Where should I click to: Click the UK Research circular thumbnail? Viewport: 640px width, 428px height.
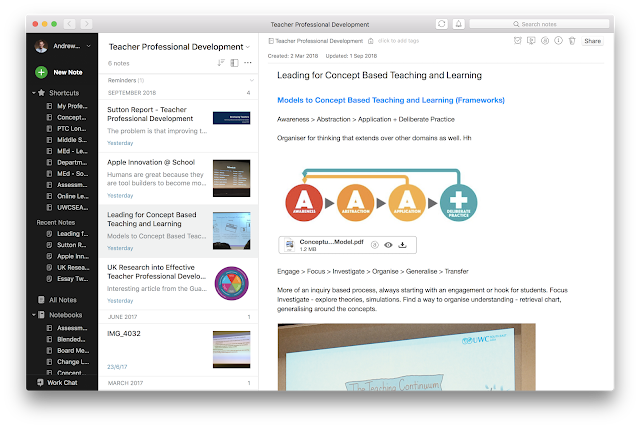231,283
